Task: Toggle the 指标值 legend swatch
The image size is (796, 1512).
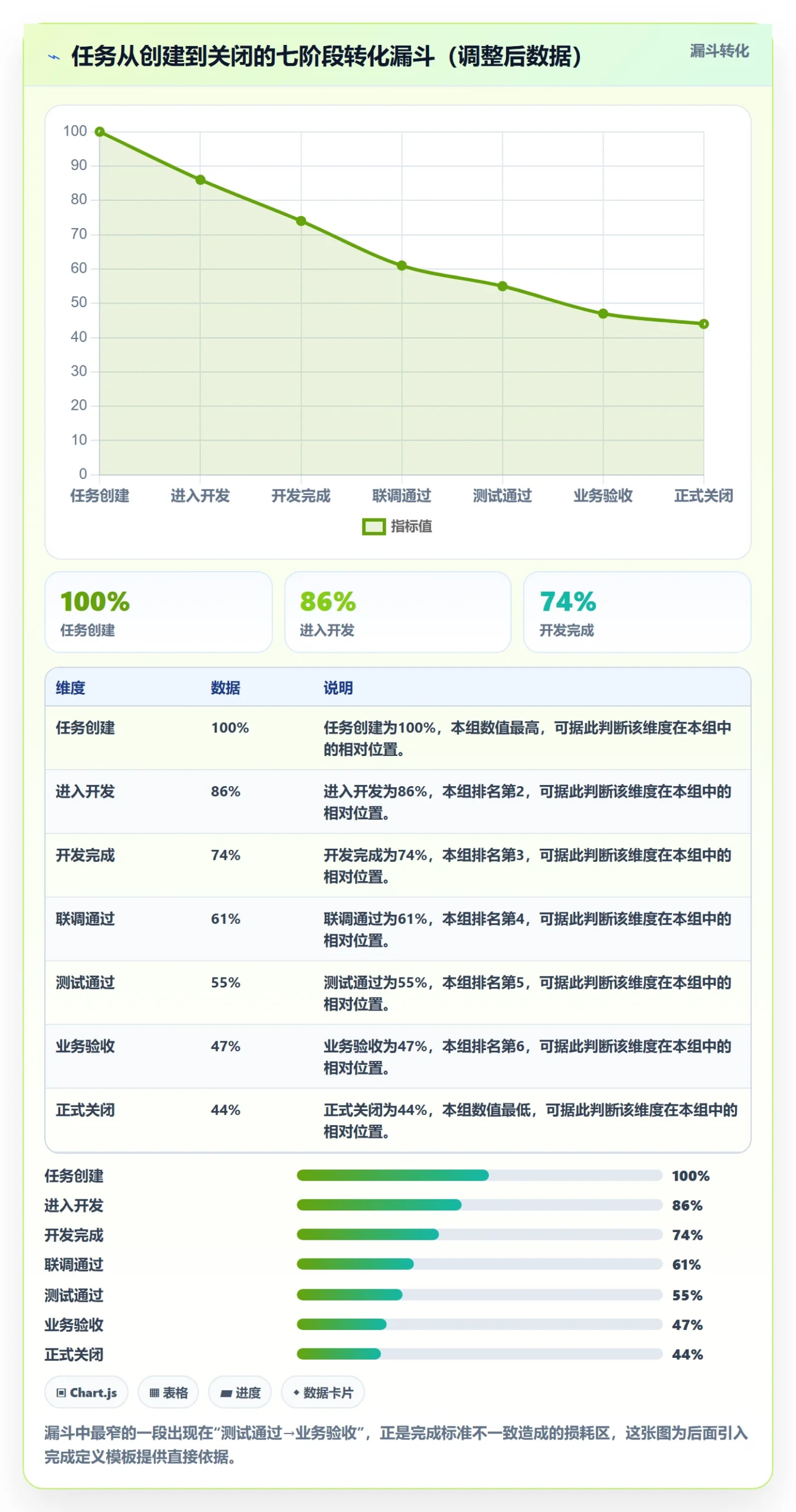Action: (x=373, y=526)
